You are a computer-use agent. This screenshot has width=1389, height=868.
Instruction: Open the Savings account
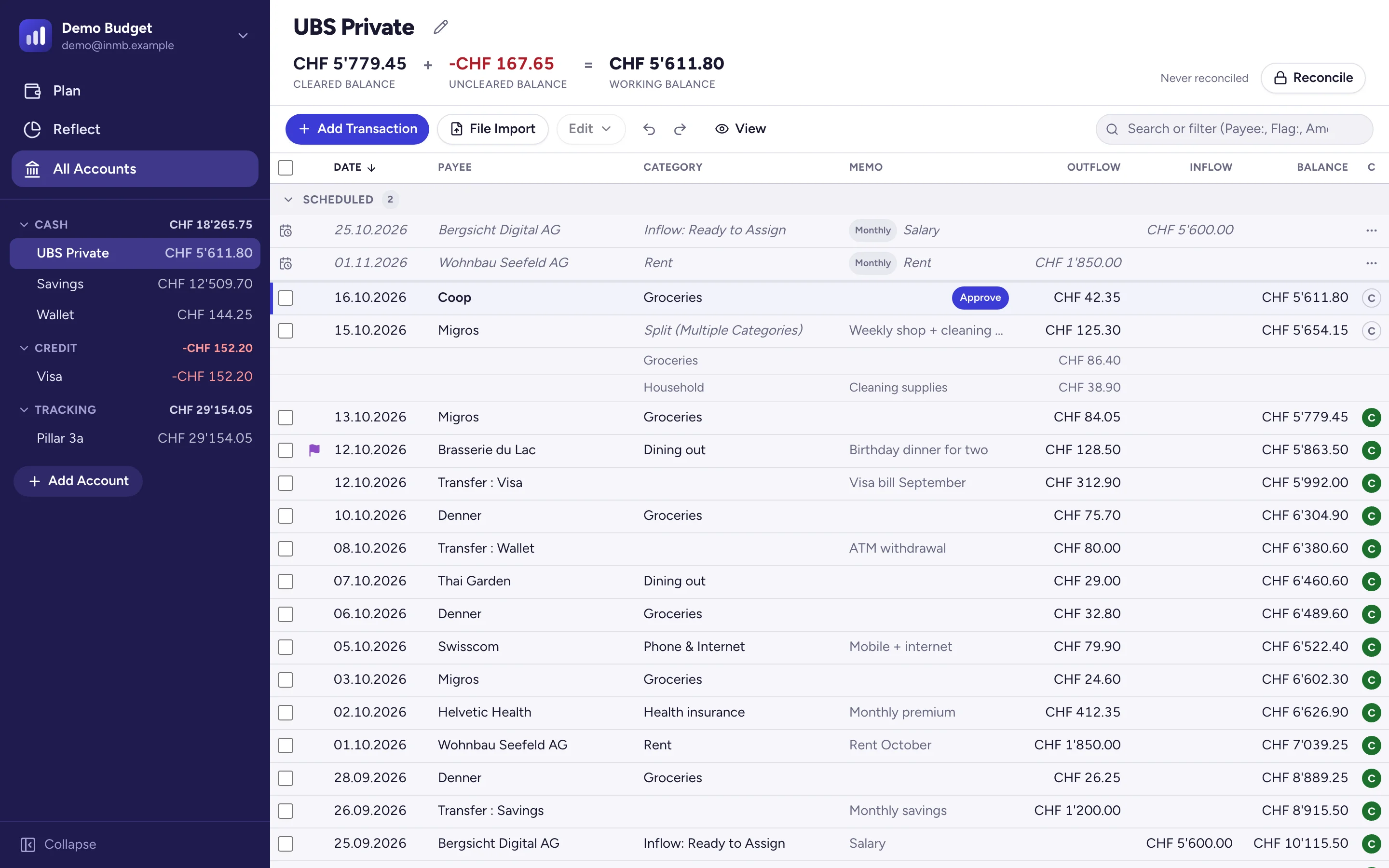pyautogui.click(x=135, y=284)
